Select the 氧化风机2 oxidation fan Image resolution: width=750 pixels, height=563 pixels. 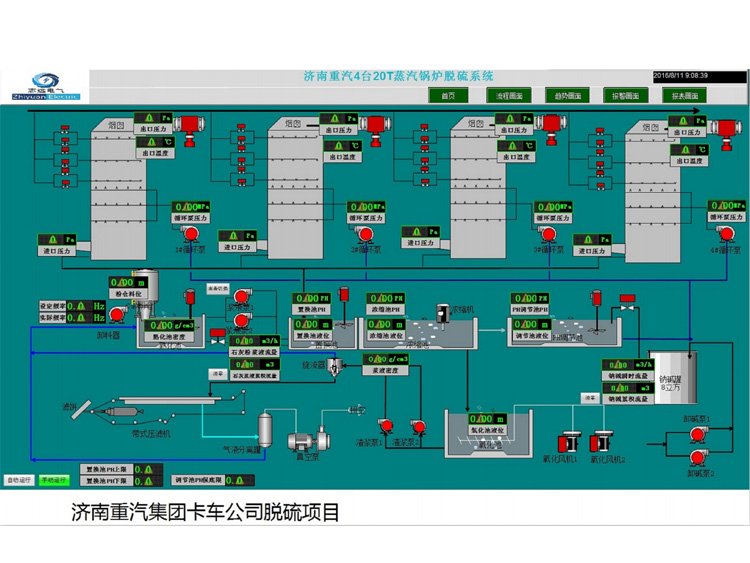(602, 442)
